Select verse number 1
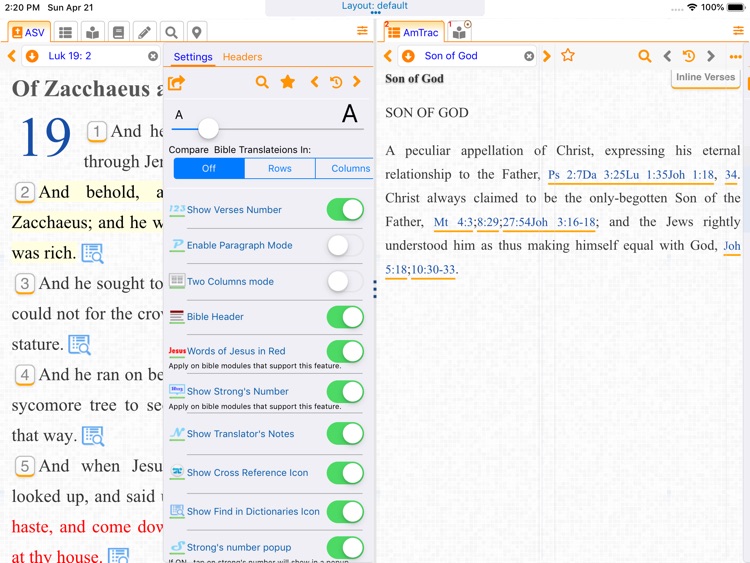This screenshot has height=563, width=750. coord(97,132)
